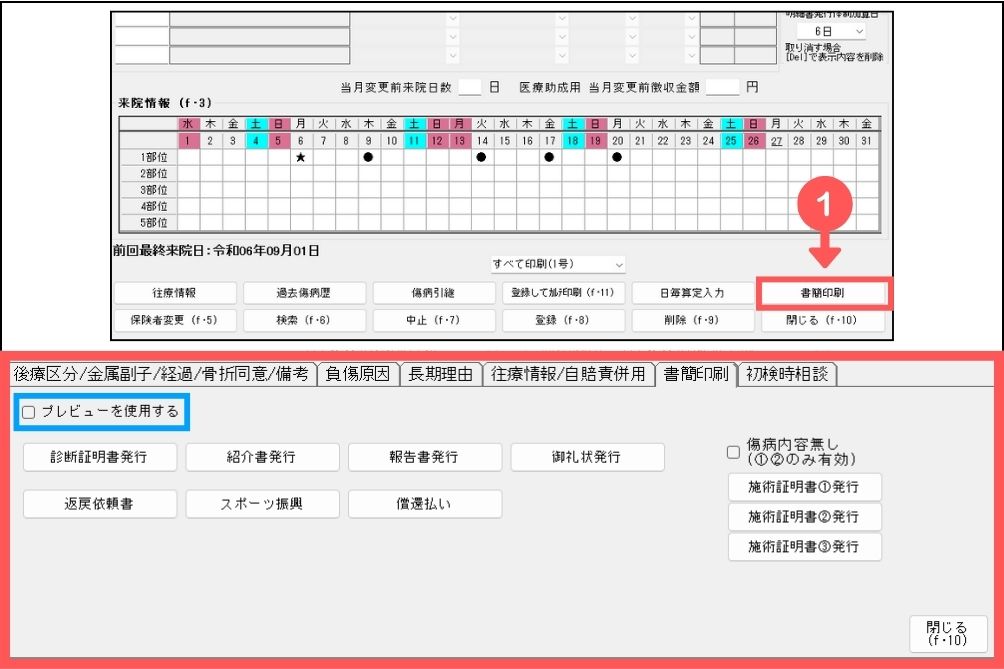Click 償還払い button
Viewport: 1004px width, 669px height.
click(x=424, y=504)
